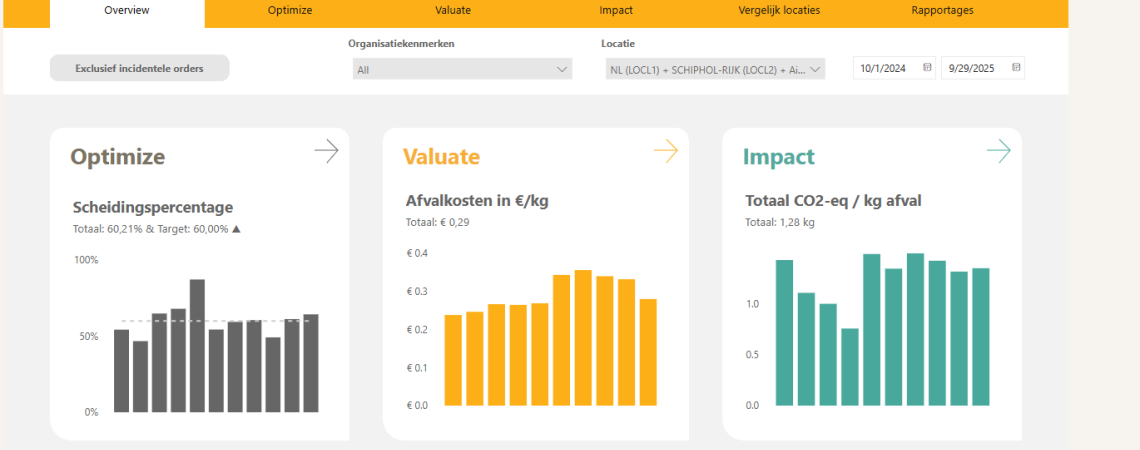Click the chevron of the Locatie selector
Image resolution: width=1140 pixels, height=450 pixels.
coord(815,69)
